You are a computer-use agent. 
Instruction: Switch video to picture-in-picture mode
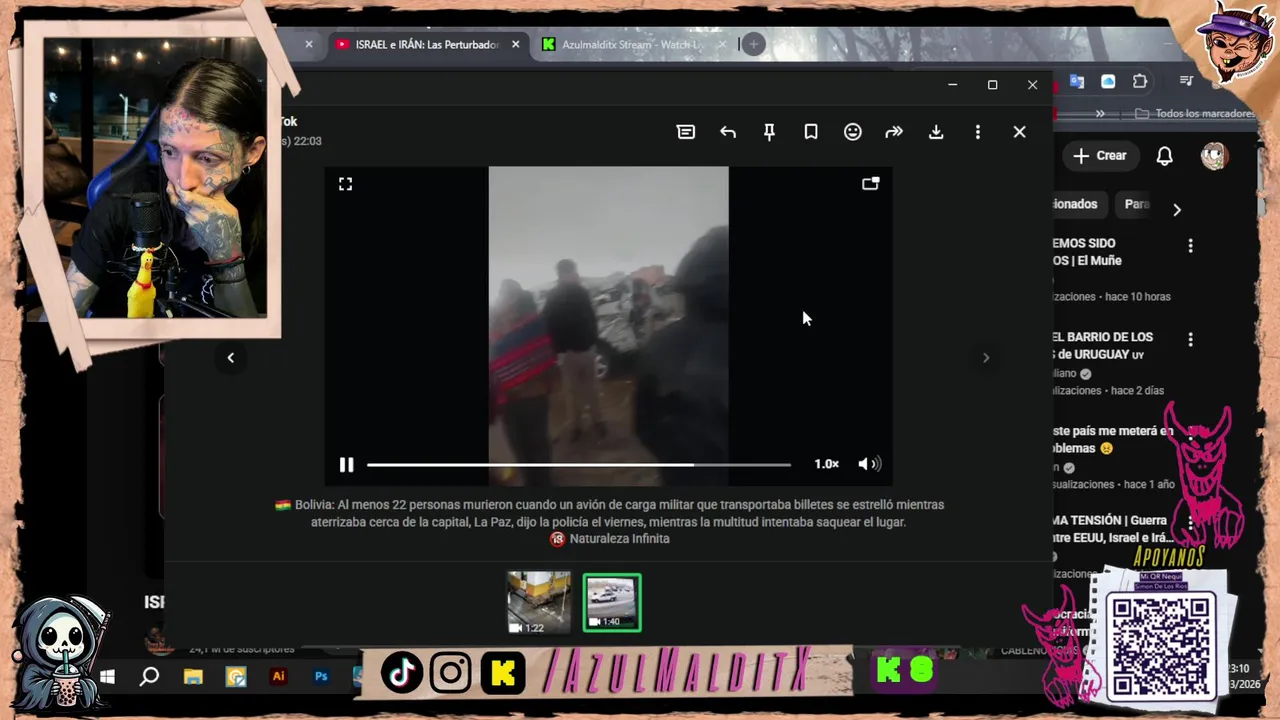tap(870, 184)
